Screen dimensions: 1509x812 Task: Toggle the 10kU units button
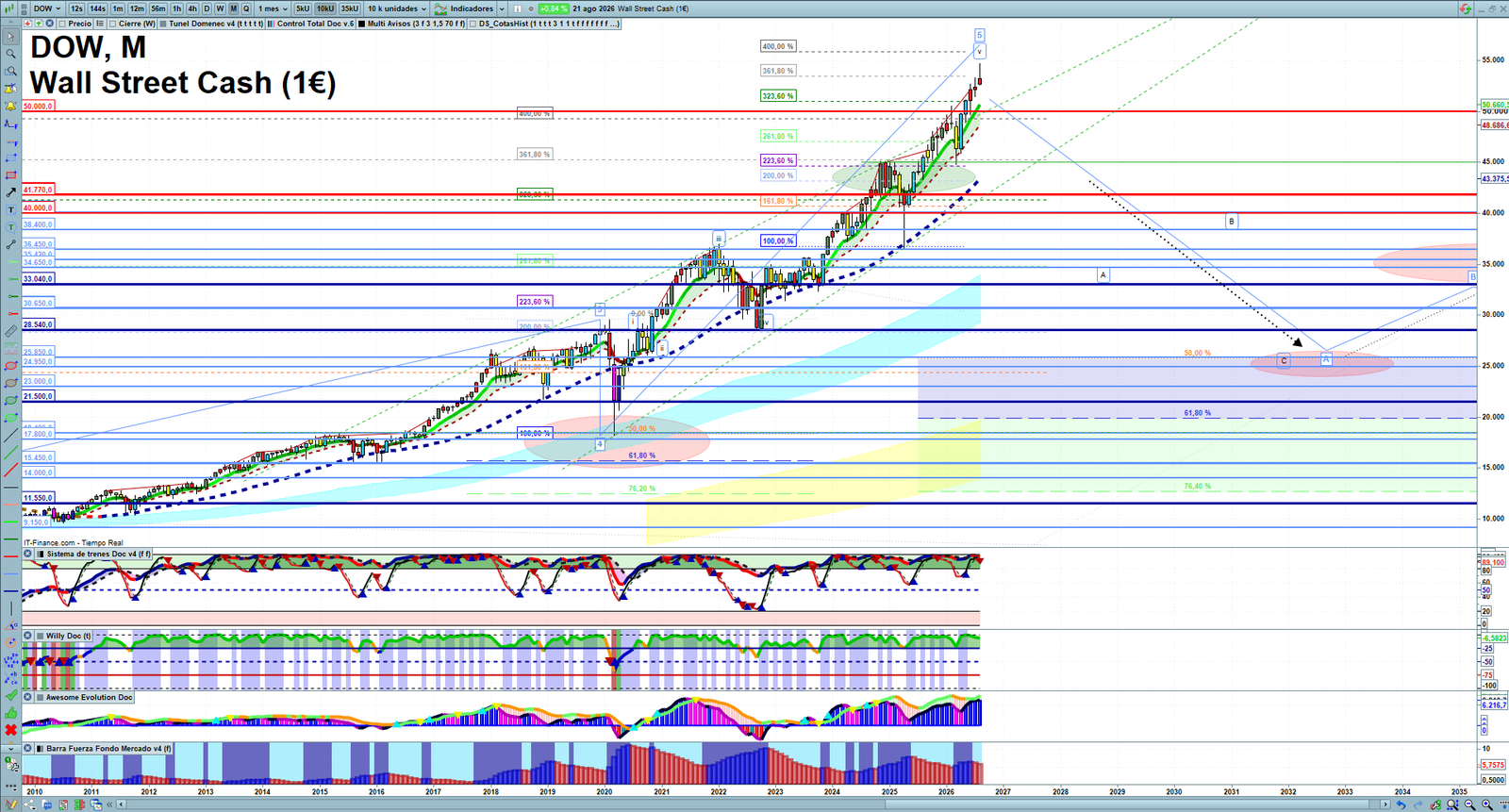(325, 8)
